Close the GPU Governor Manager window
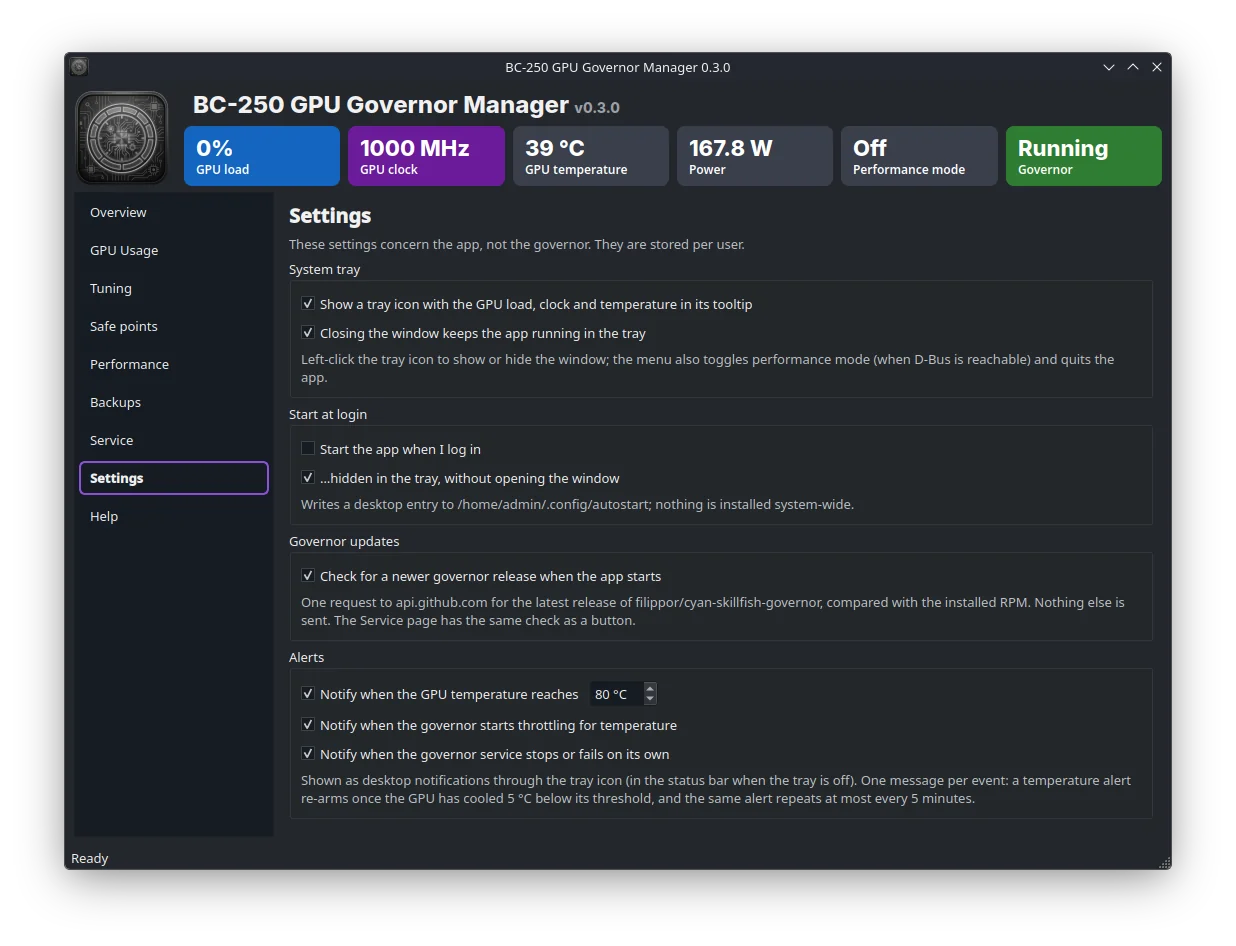The height and width of the screenshot is (946, 1236). coord(1157,67)
